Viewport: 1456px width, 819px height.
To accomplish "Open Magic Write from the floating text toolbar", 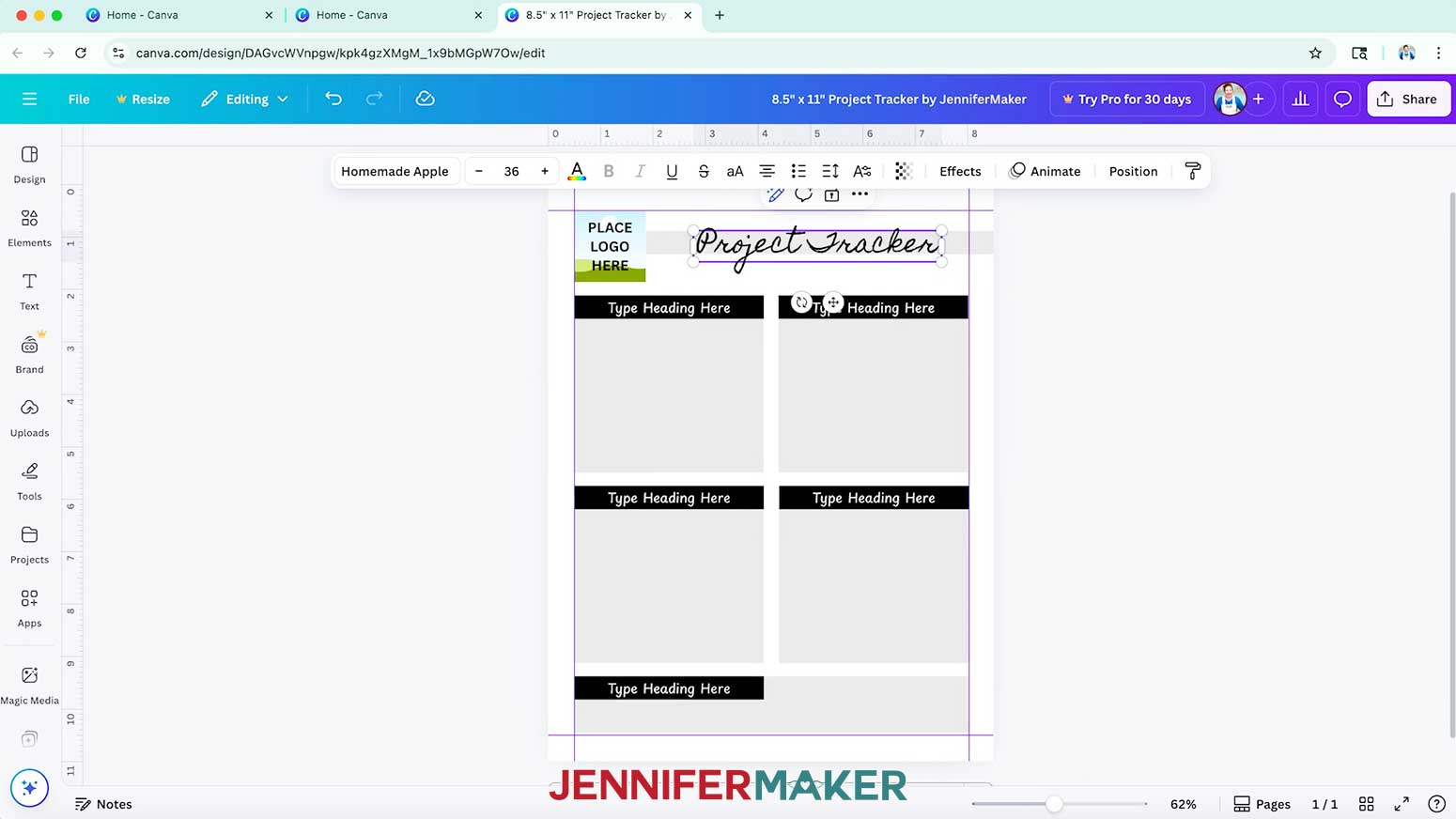I will pyautogui.click(x=775, y=194).
